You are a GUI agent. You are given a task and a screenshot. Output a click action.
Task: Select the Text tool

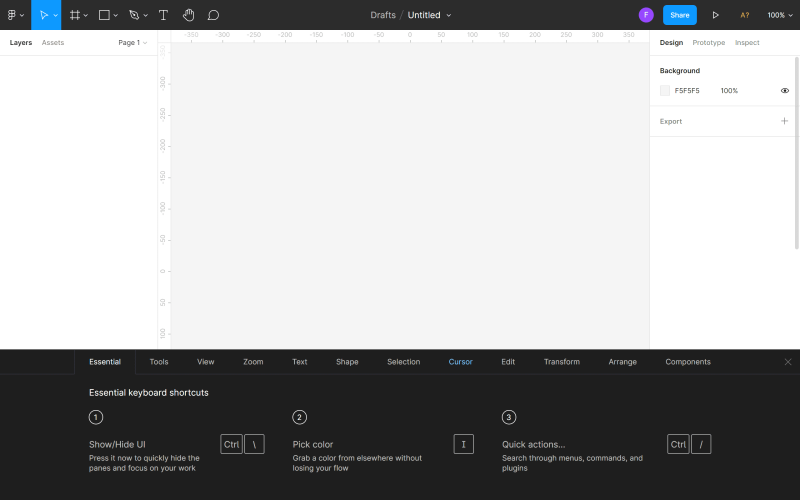163,15
